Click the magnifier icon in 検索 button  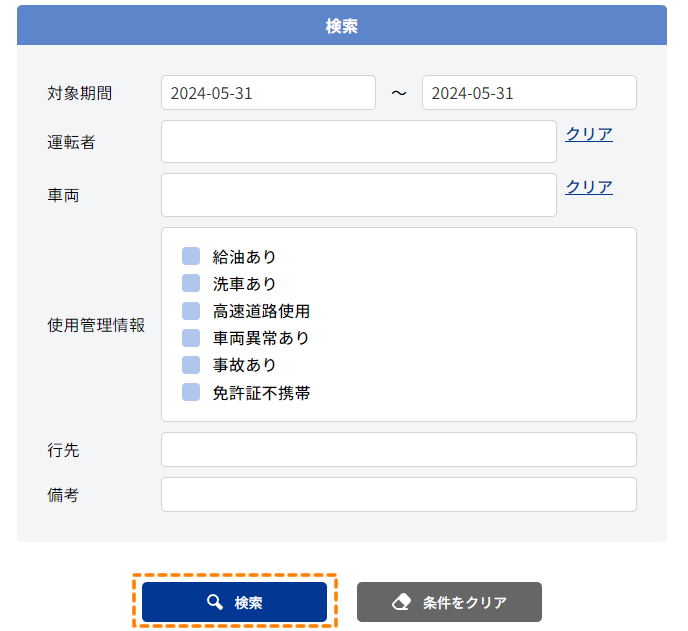[215, 602]
